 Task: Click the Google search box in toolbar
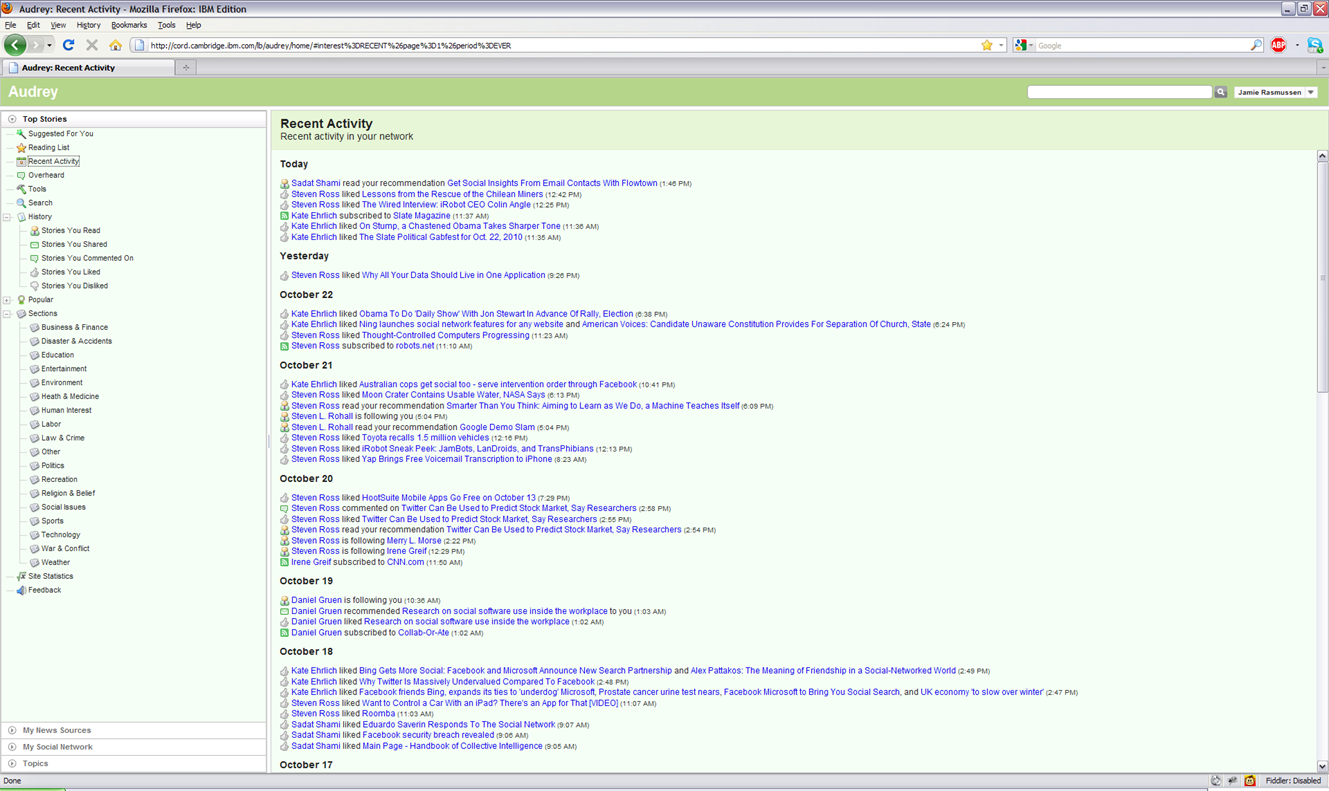tap(1141, 45)
